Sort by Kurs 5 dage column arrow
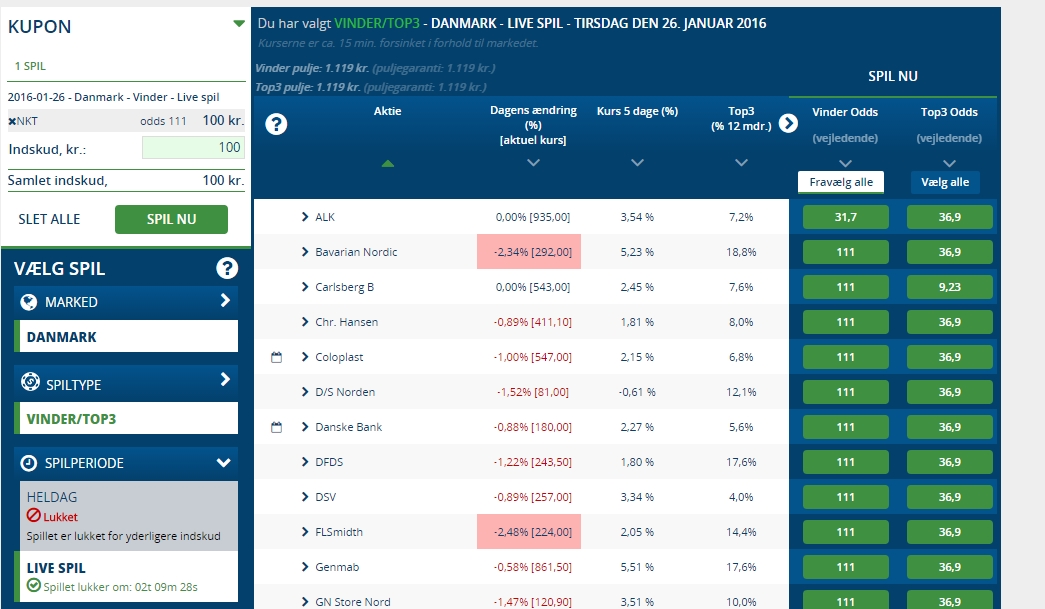Viewport: 1045px width, 609px height. [637, 163]
